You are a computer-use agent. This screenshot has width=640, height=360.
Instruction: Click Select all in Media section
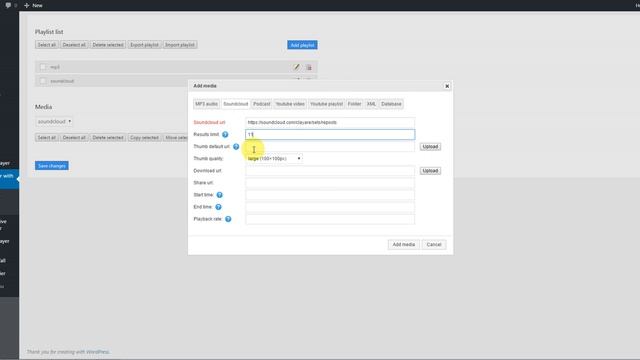point(47,138)
